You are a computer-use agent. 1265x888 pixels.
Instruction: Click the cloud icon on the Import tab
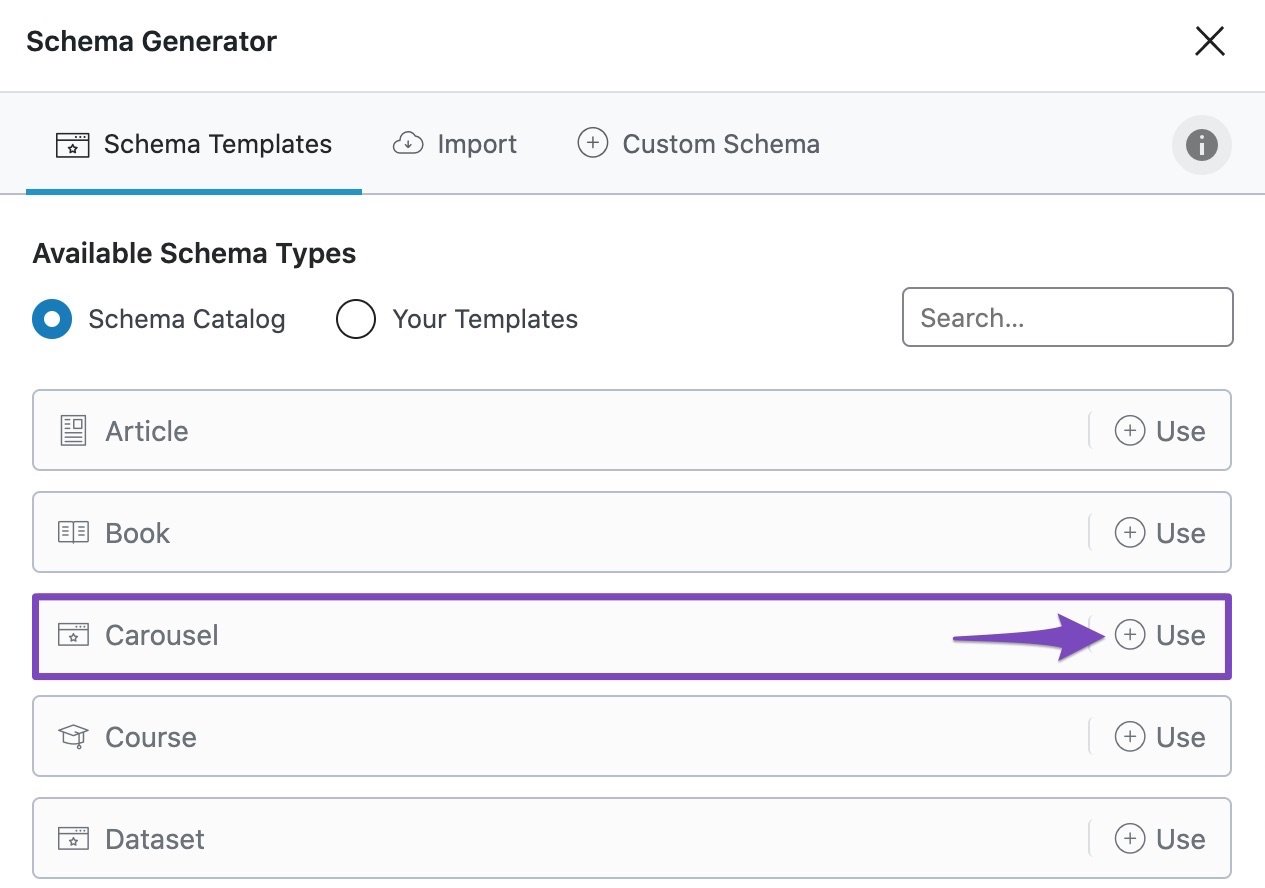pyautogui.click(x=407, y=144)
